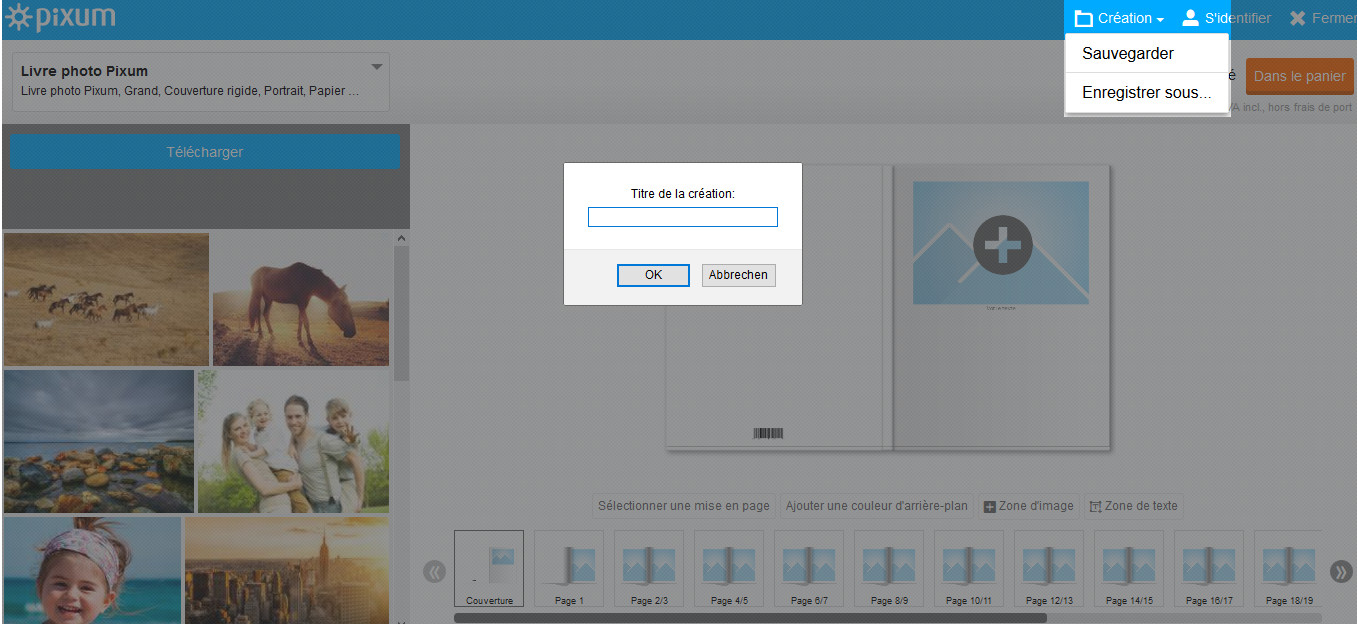Choose Enregistrer sous... from the menu
The width and height of the screenshot is (1357, 624).
[1146, 93]
